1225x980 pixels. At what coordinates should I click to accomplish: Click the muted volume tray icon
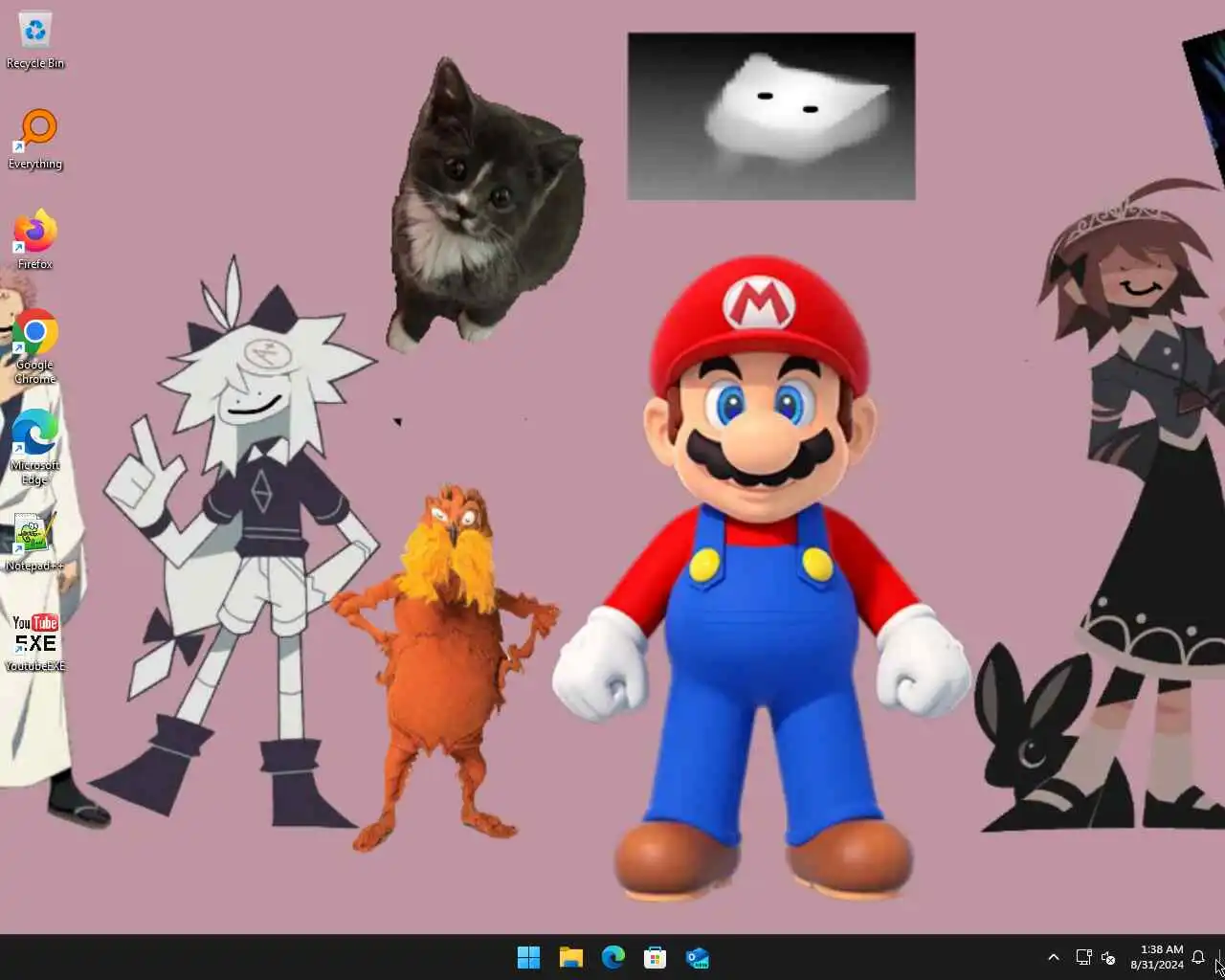1109,957
